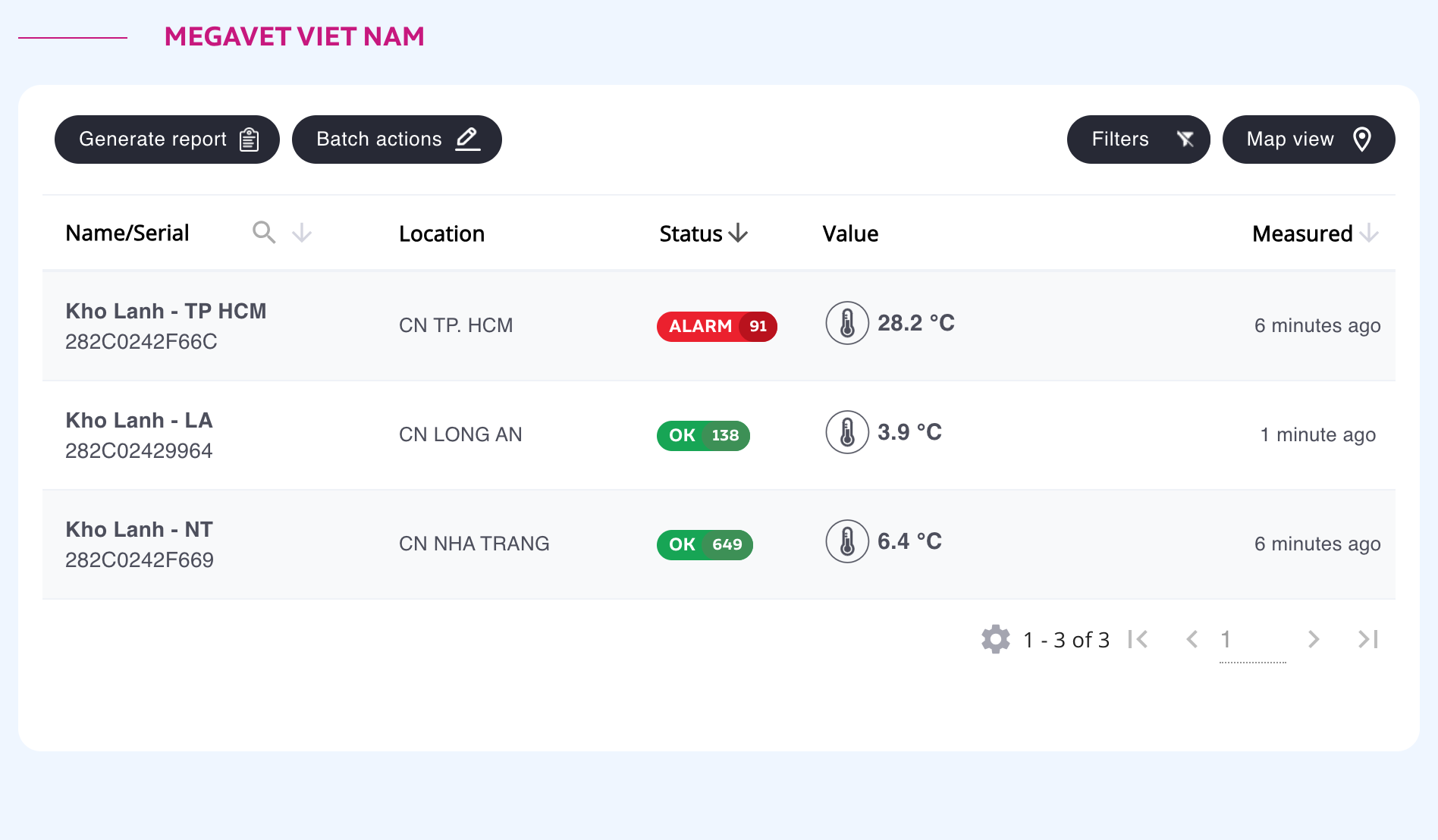Screen dimensions: 1438x840
Task: Jump to the last page of results
Action: click(x=1368, y=639)
